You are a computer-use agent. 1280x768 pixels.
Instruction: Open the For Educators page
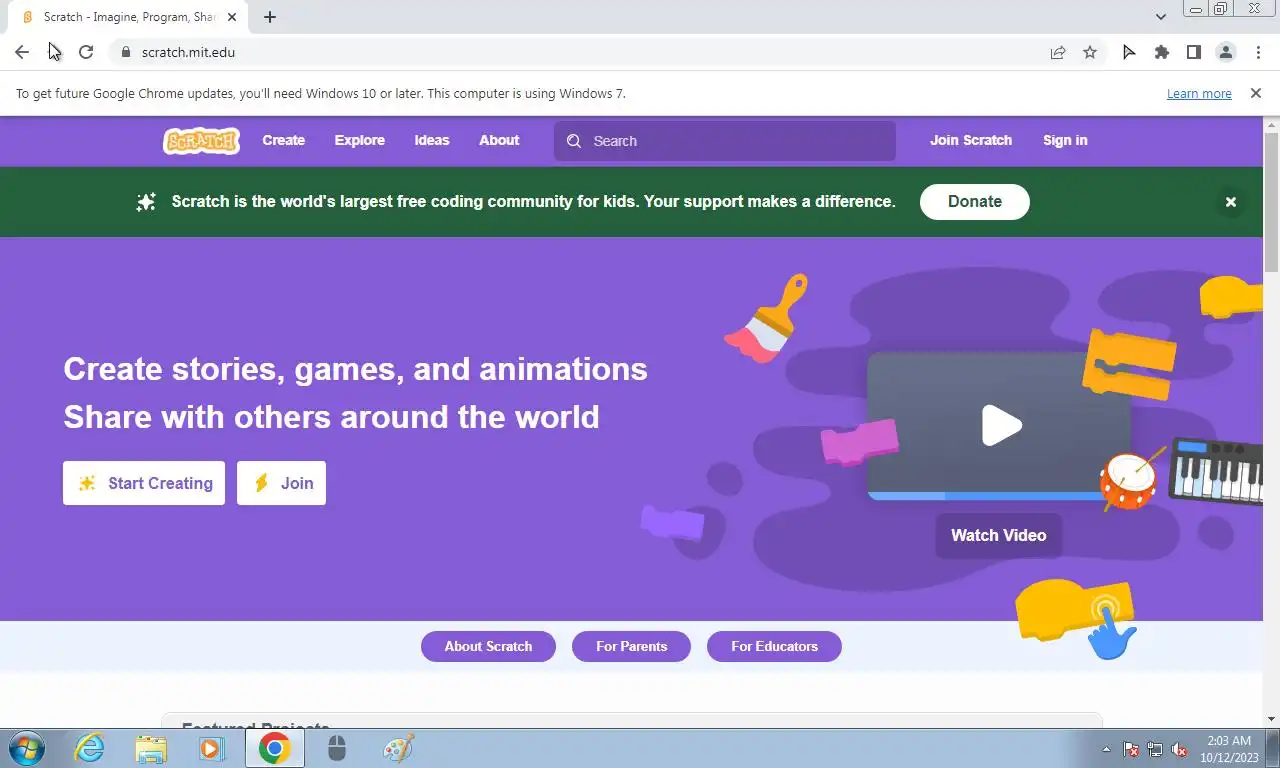pos(774,646)
